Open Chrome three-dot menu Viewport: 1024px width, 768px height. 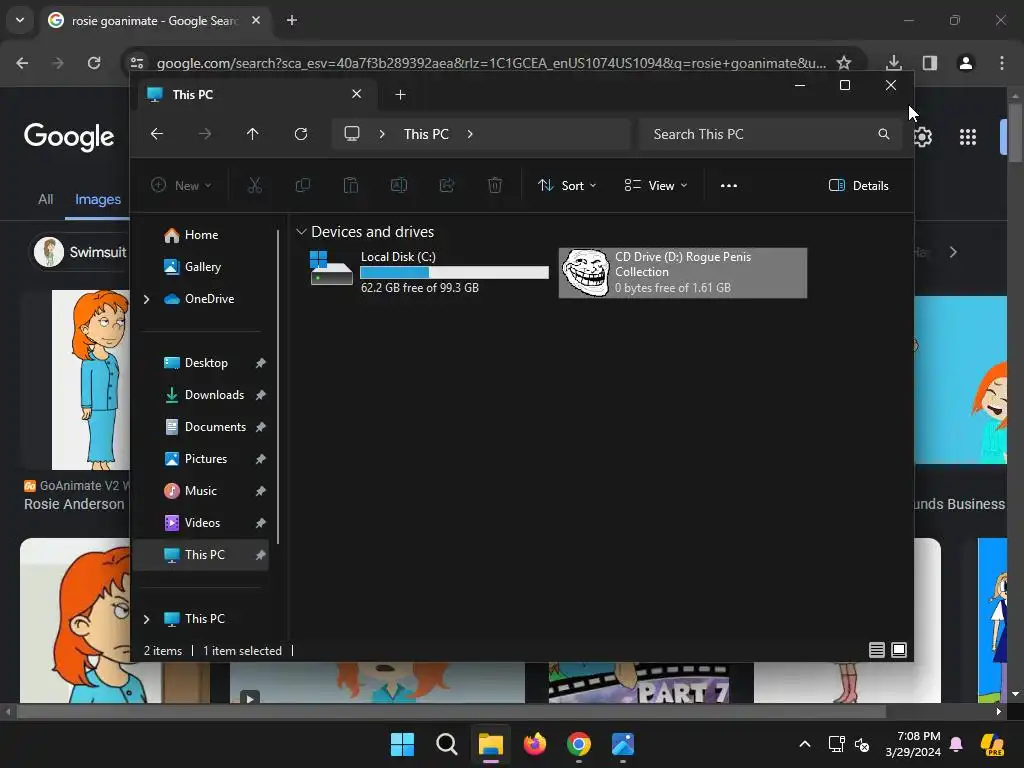(1002, 63)
